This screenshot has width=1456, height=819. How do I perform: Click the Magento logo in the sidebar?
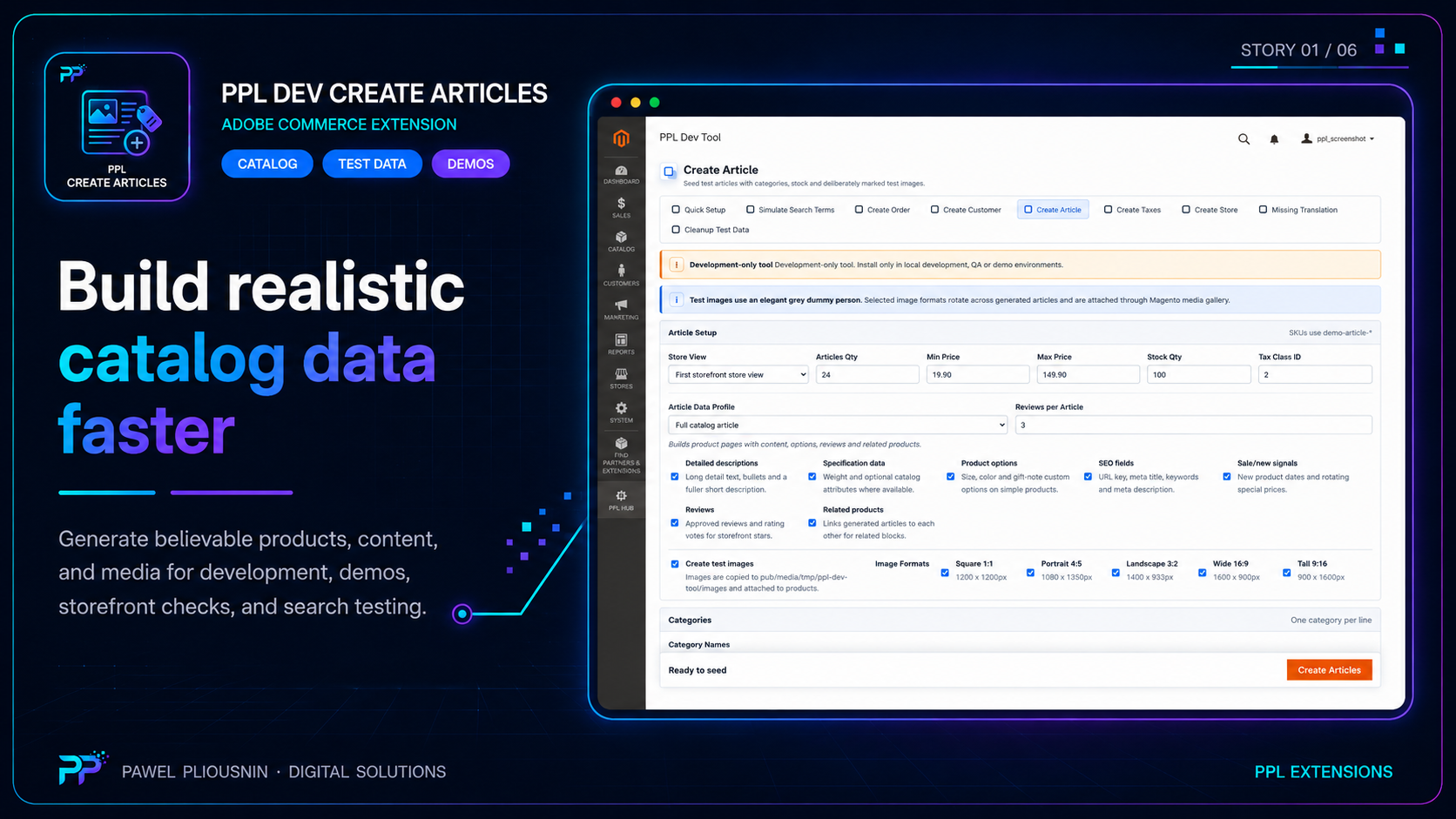coord(621,138)
